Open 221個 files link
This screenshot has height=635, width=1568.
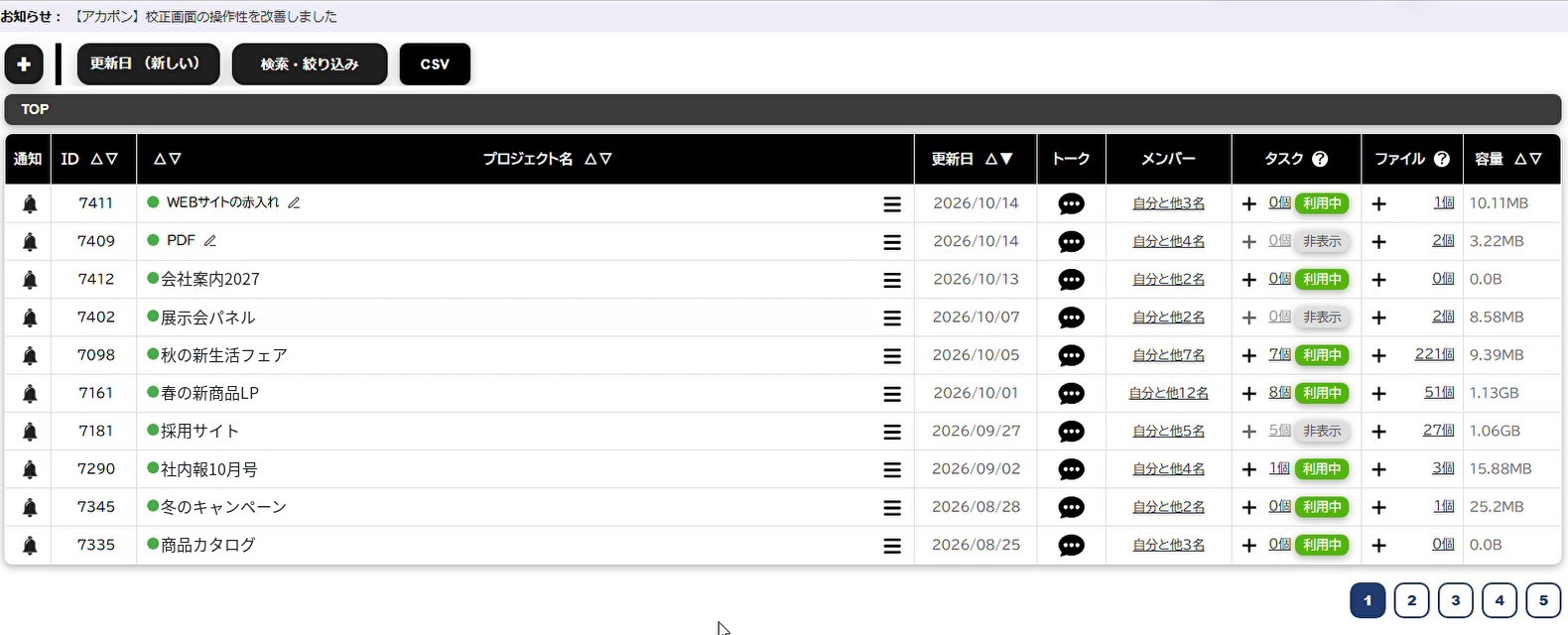(1435, 354)
